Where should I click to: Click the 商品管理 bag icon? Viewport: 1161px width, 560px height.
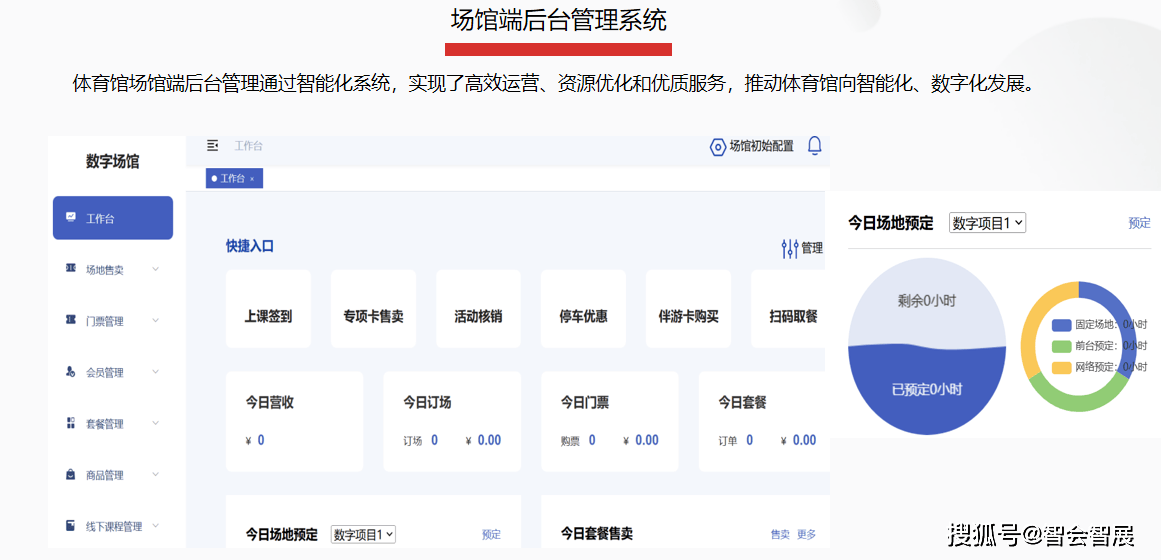coord(70,475)
